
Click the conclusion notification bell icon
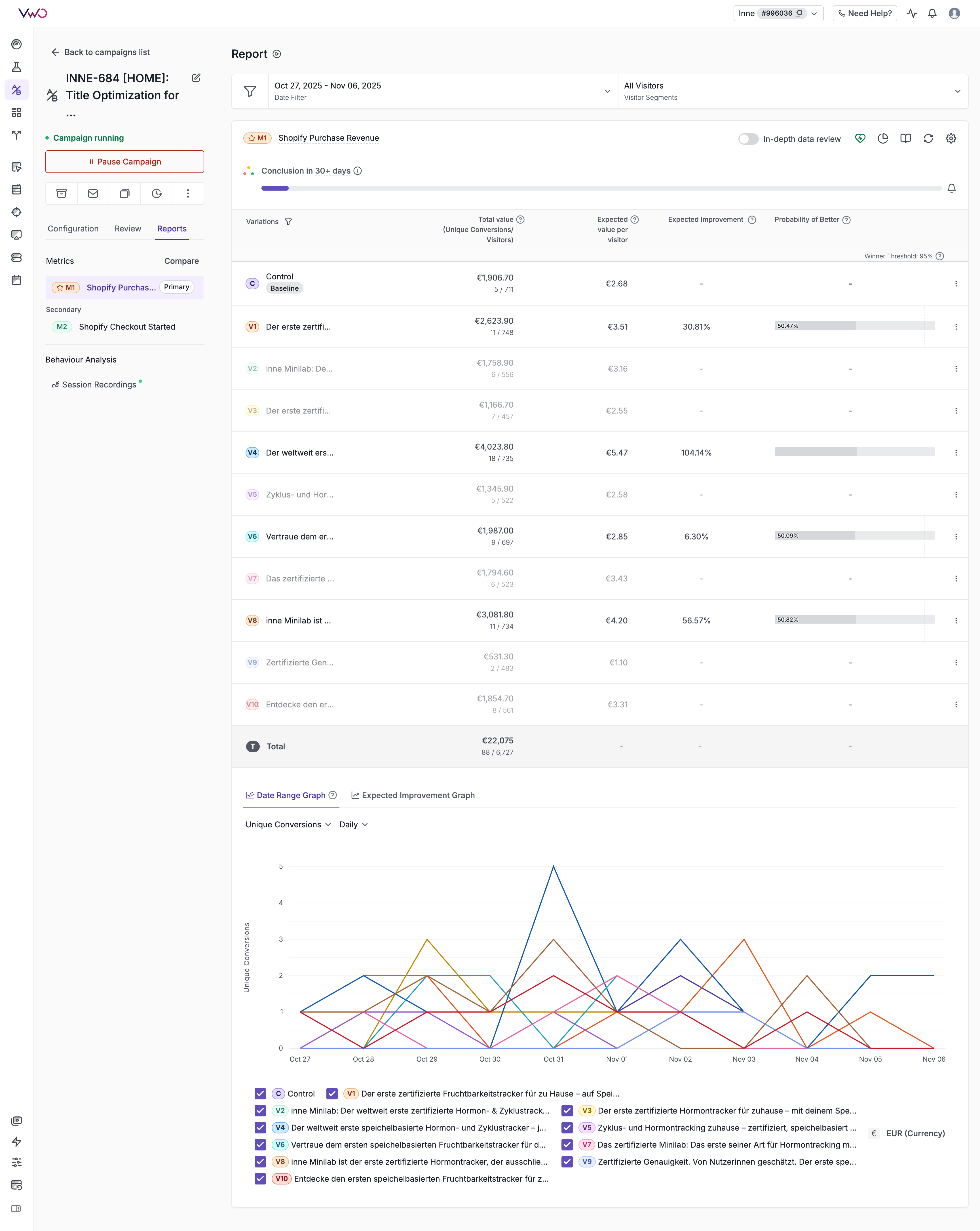click(951, 188)
